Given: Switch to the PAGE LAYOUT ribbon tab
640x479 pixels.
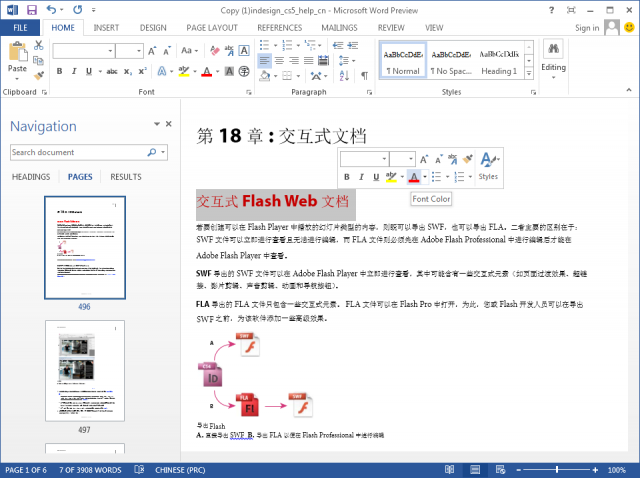Looking at the screenshot, I should tap(210, 28).
